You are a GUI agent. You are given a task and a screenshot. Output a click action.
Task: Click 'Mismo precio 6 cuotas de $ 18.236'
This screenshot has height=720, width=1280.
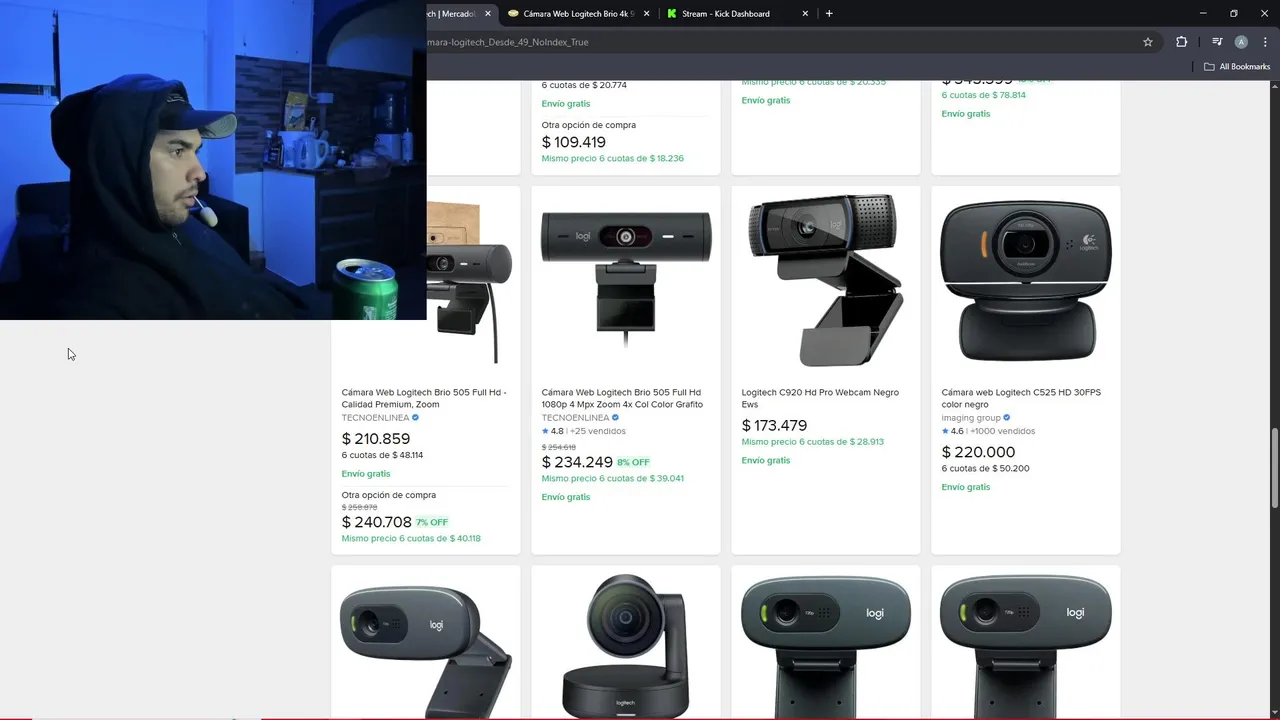[612, 159]
